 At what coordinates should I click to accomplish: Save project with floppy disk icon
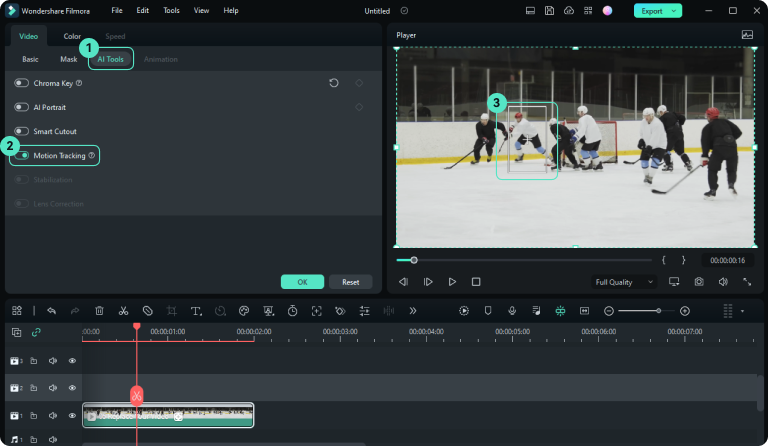click(550, 10)
